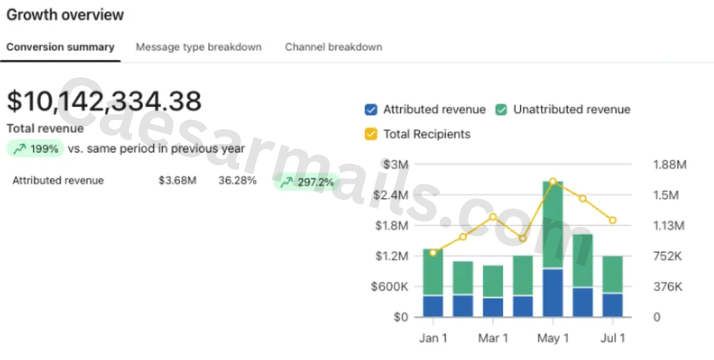This screenshot has width=714, height=360.
Task: Click the Mar 1 blue bar segment
Action: pyautogui.click(x=493, y=308)
